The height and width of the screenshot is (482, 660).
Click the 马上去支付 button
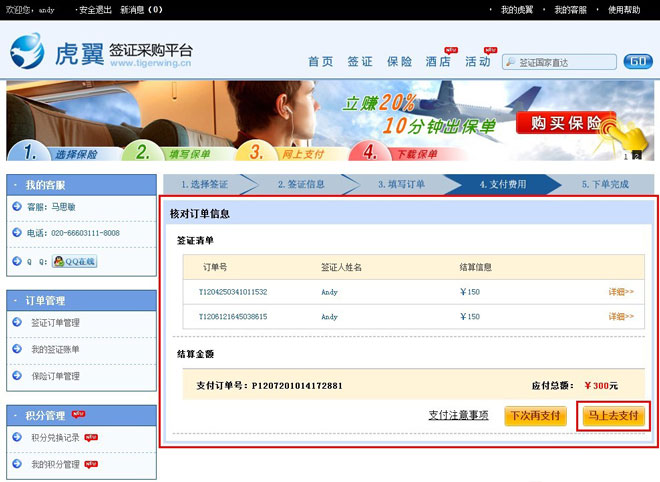tap(613, 416)
